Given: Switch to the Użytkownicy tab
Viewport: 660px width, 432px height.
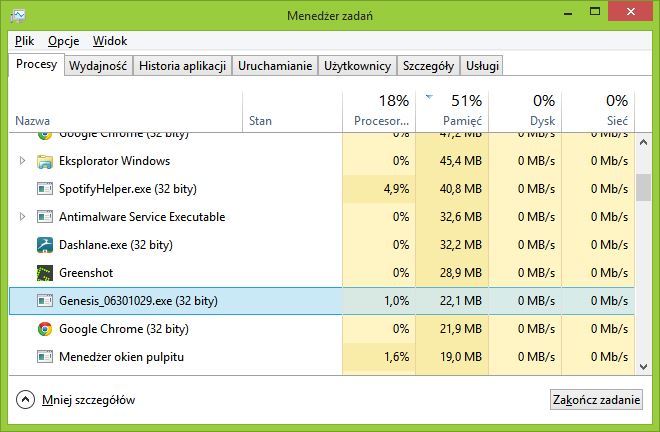Looking at the screenshot, I should coord(357,66).
